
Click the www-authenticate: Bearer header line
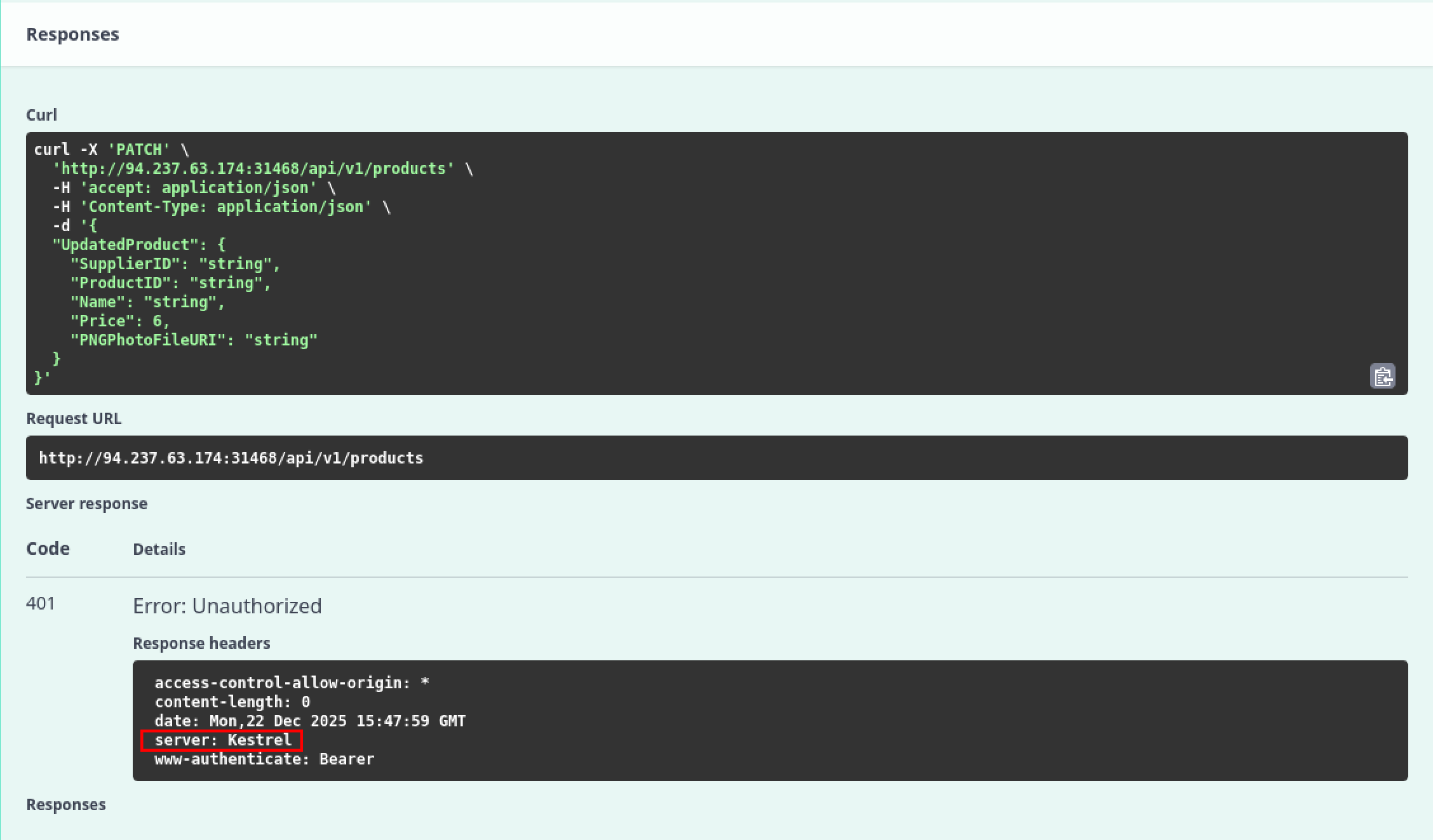point(264,759)
